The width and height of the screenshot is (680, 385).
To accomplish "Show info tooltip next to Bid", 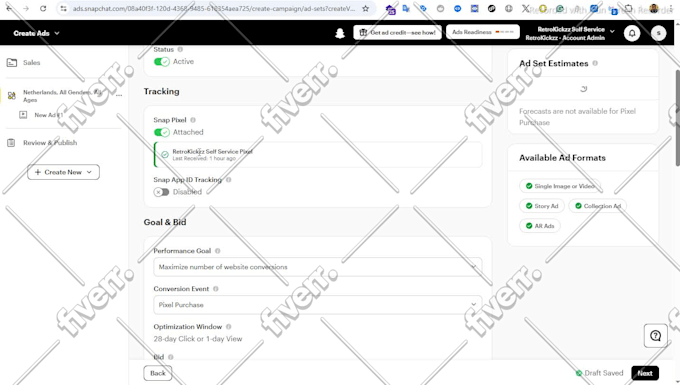I will point(170,357).
